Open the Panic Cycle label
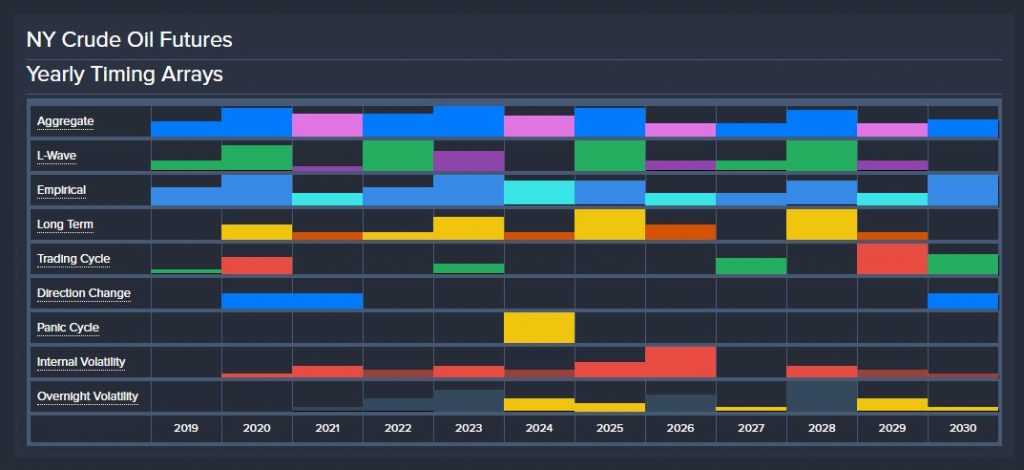1024x470 pixels. click(x=68, y=328)
